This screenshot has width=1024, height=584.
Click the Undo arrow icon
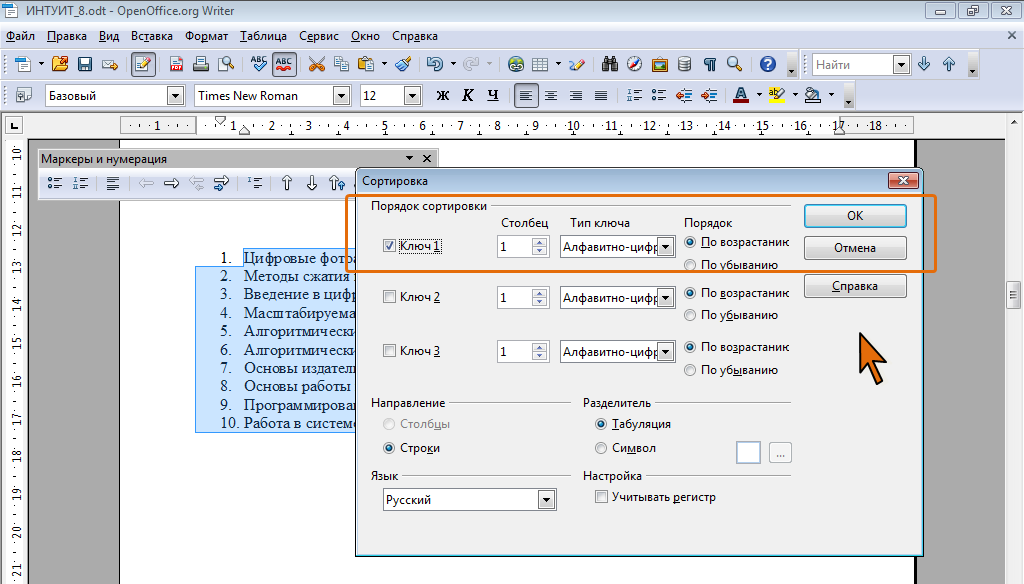click(x=434, y=64)
